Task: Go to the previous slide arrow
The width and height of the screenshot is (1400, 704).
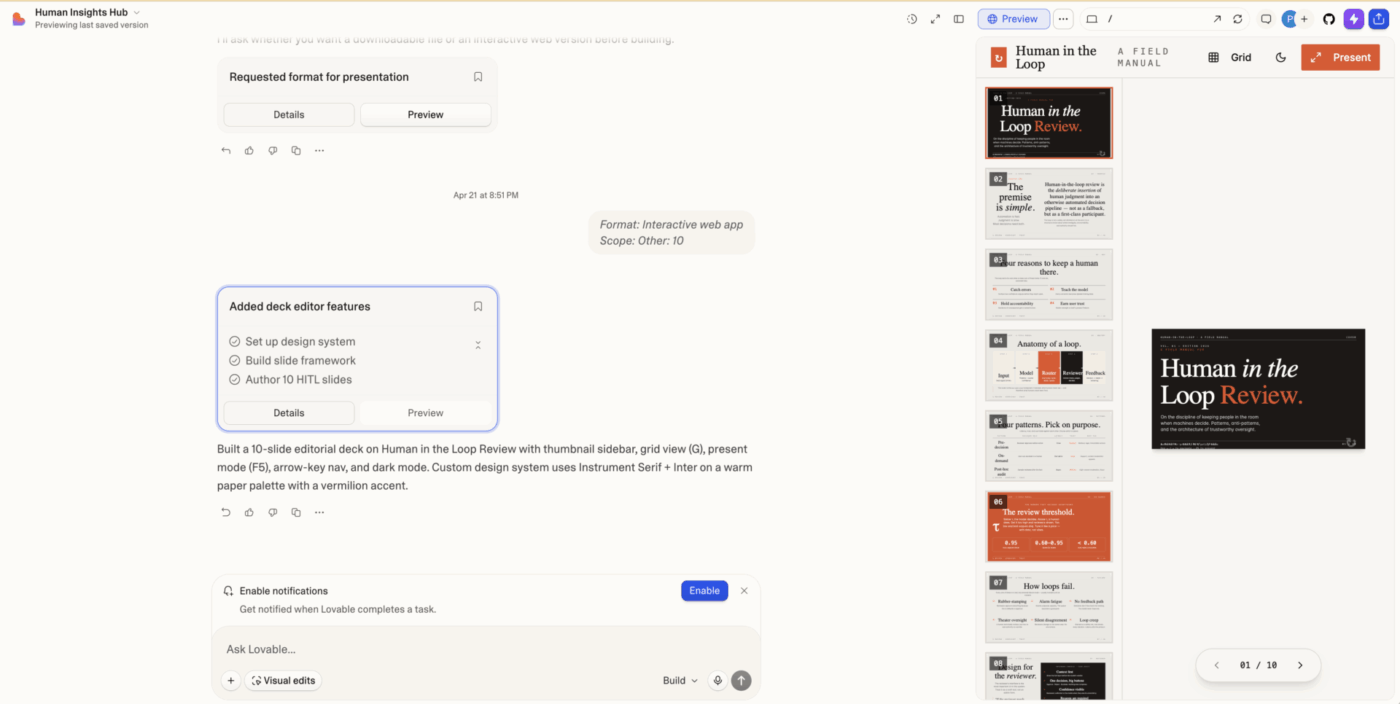Action: (1217, 665)
